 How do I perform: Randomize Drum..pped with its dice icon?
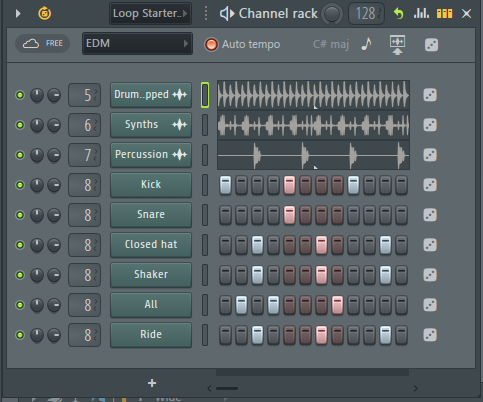(430, 95)
